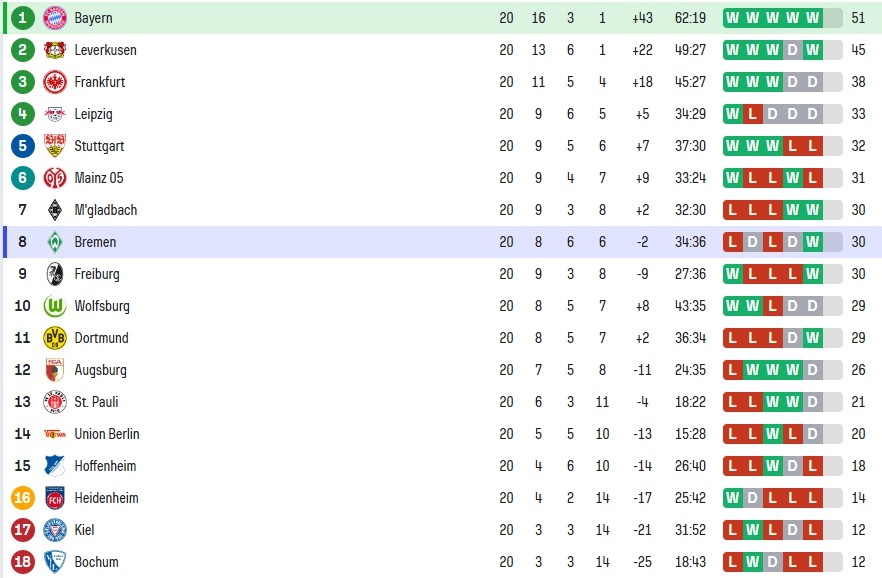Click the Freiburg team name
The height and width of the screenshot is (578, 882).
[97, 274]
